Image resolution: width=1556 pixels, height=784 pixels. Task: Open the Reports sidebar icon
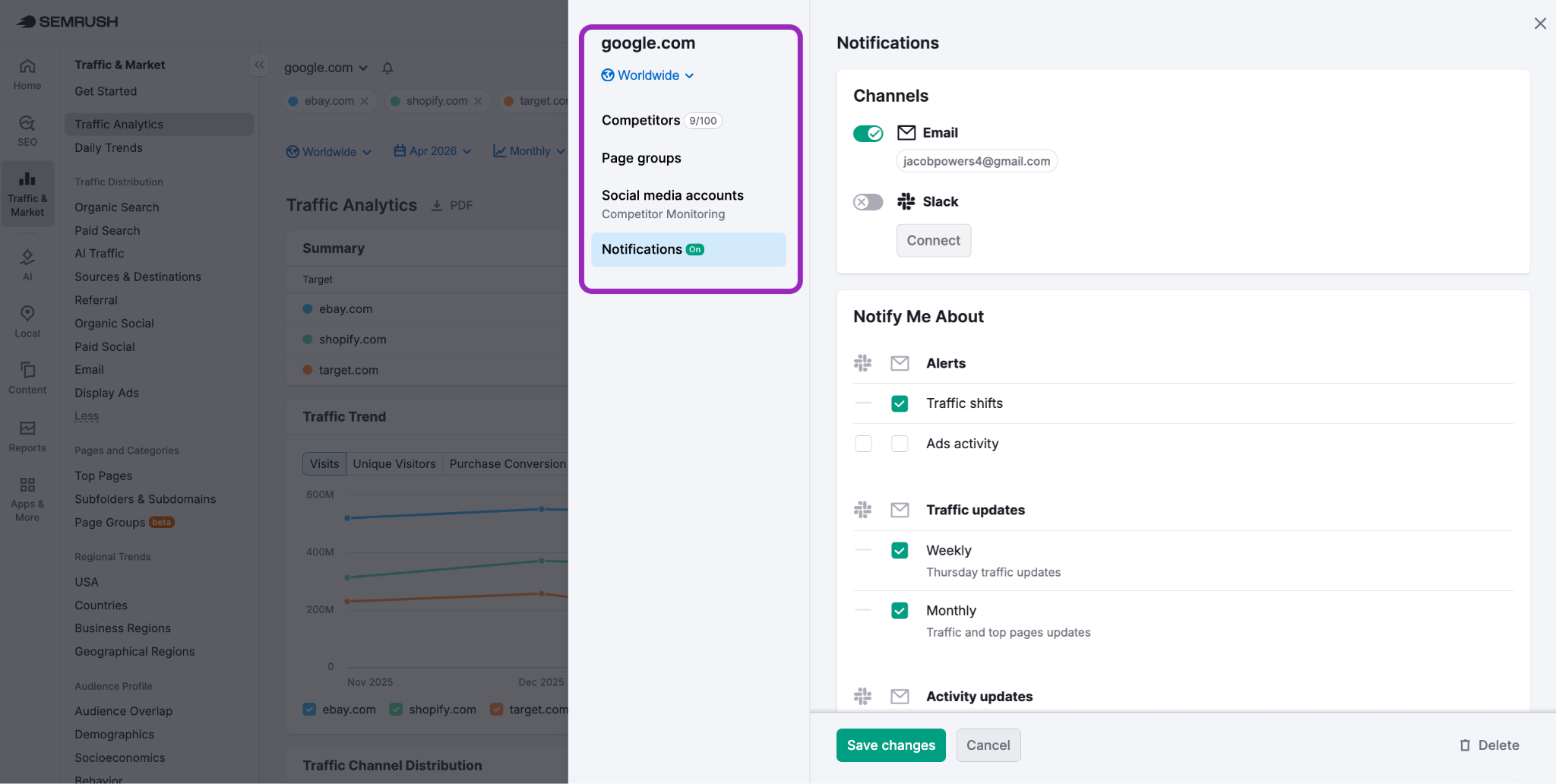pyautogui.click(x=27, y=436)
